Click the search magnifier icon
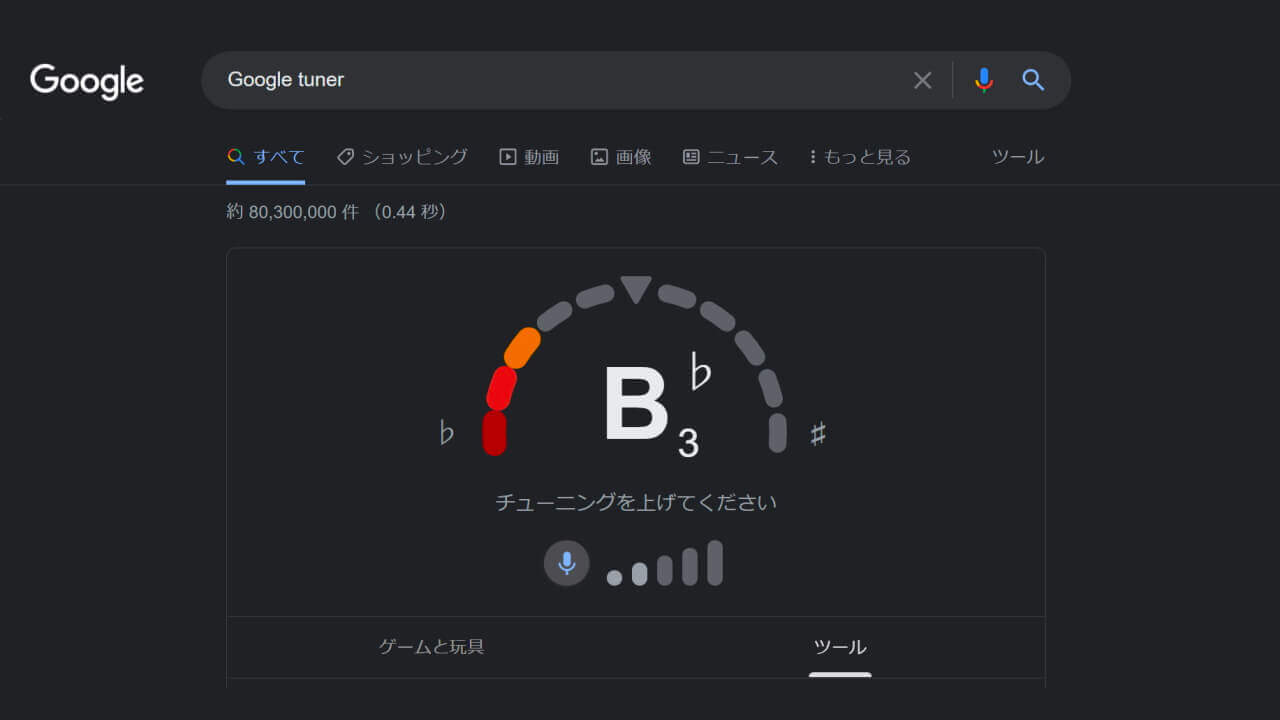The image size is (1280, 720). (x=1033, y=80)
